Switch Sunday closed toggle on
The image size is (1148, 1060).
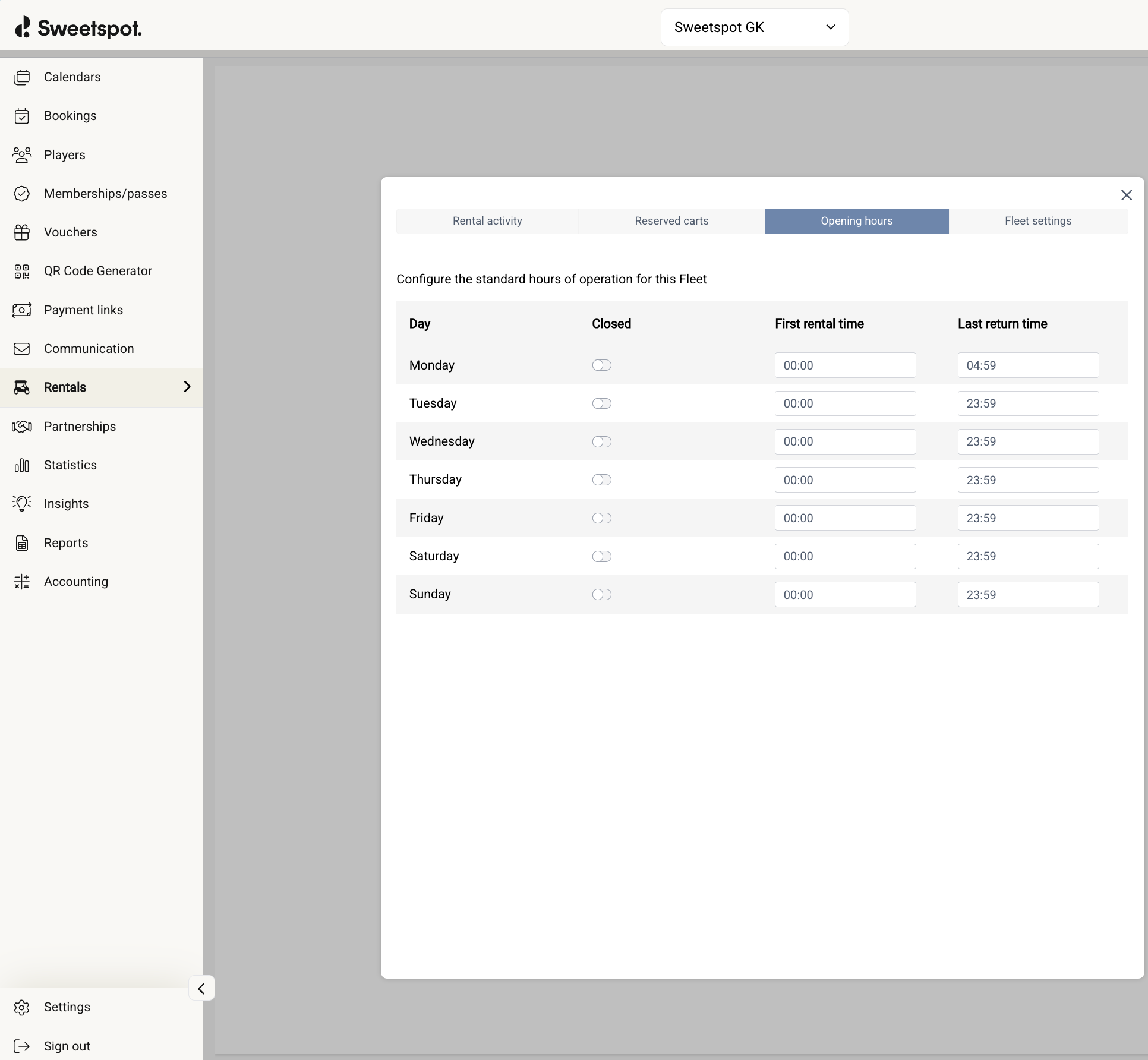(601, 595)
